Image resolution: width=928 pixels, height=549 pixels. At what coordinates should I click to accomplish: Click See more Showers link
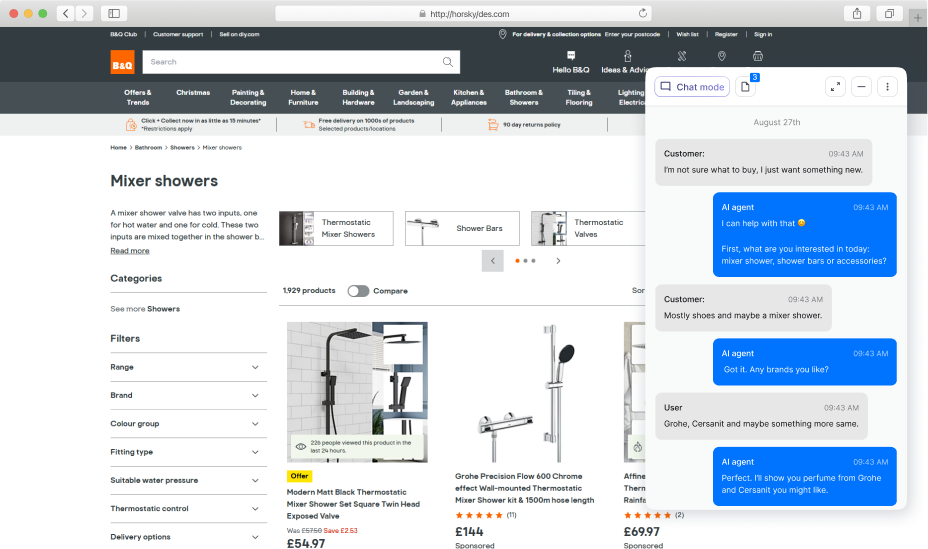145,309
